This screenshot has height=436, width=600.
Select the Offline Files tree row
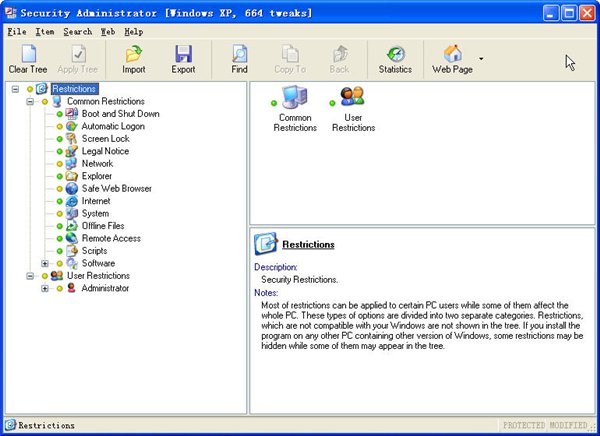click(x=103, y=226)
